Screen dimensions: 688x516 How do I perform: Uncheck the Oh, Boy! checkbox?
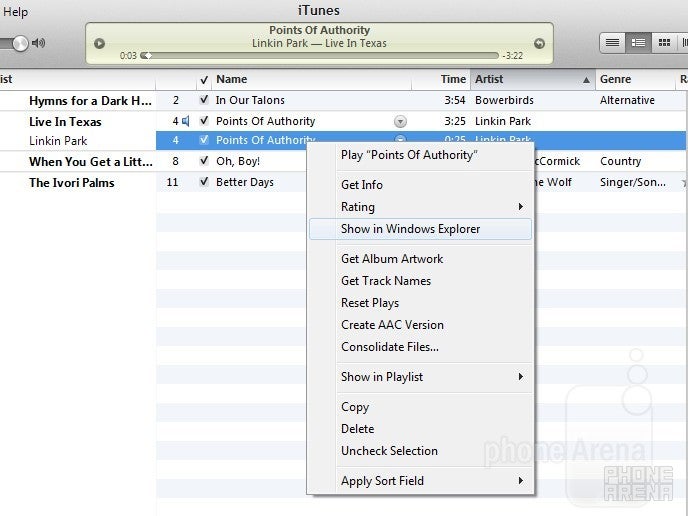(204, 161)
